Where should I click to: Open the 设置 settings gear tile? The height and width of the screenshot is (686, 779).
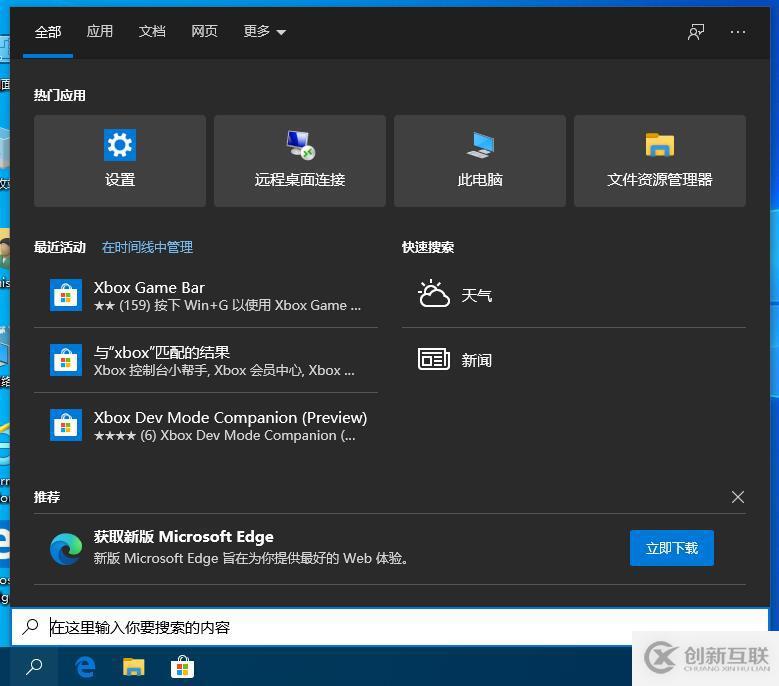[120, 160]
